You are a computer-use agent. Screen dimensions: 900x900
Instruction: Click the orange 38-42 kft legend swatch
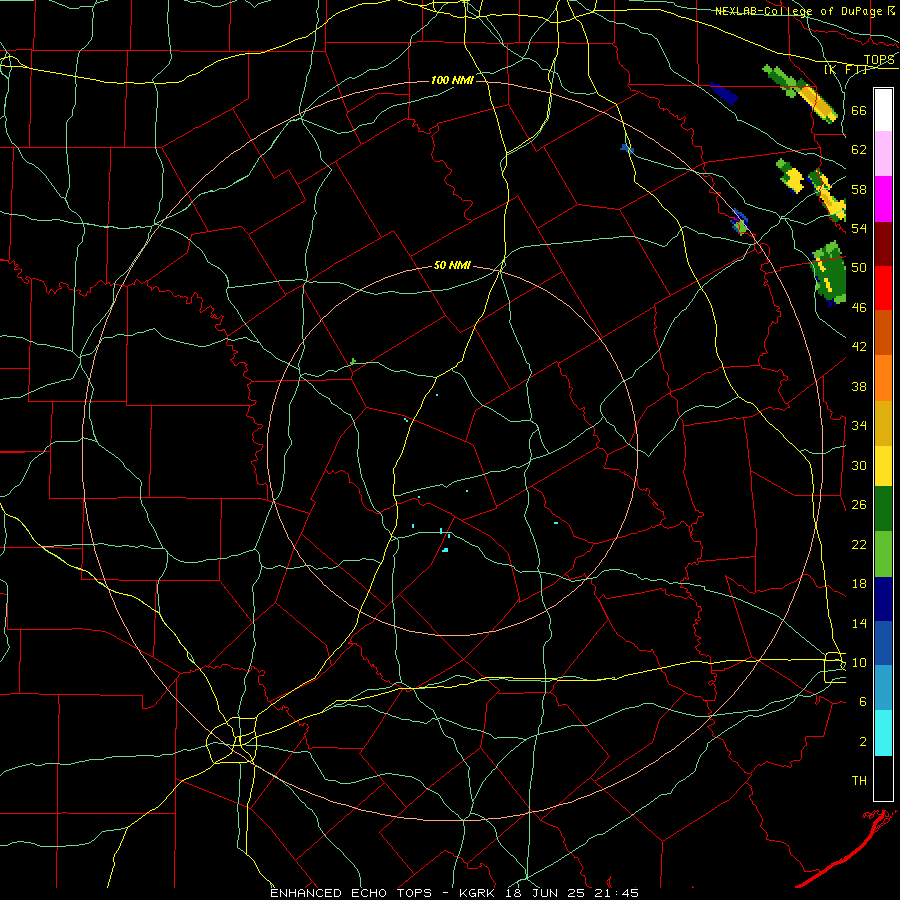883,378
